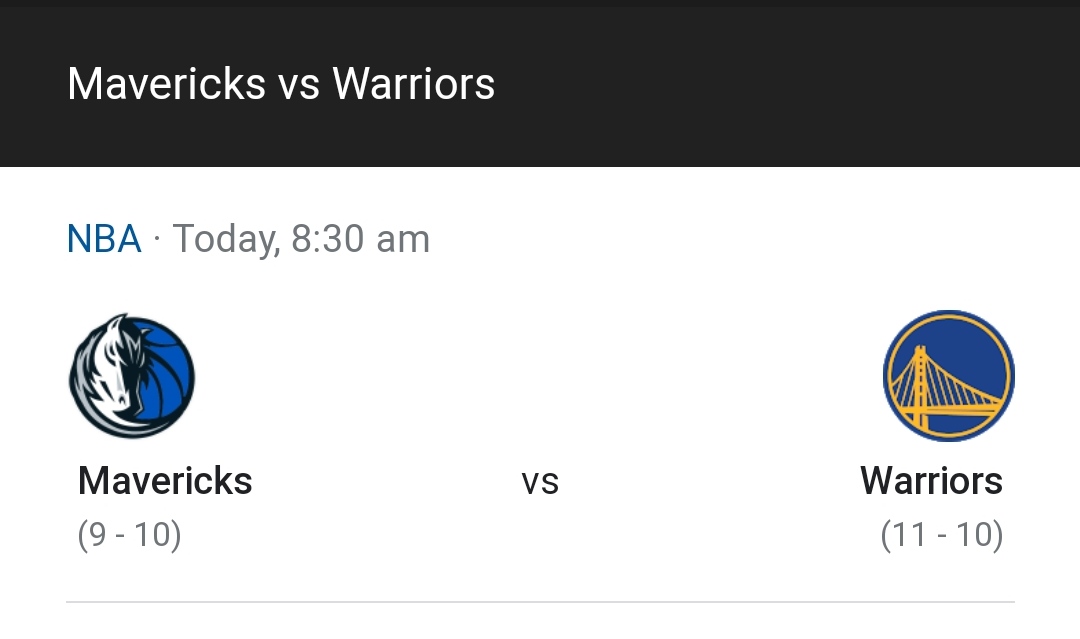This screenshot has width=1080, height=639.
Task: Tap the number 9 in Mavericks record
Action: tap(99, 535)
